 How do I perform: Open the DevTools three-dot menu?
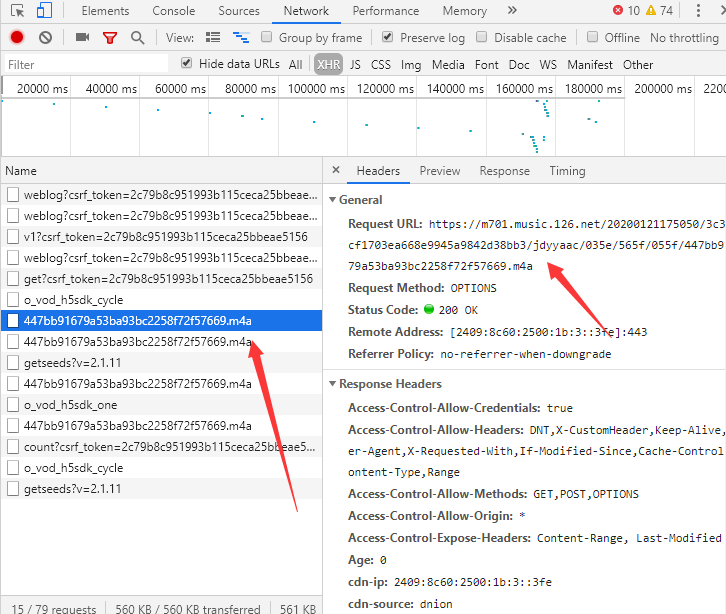pyautogui.click(x=698, y=11)
